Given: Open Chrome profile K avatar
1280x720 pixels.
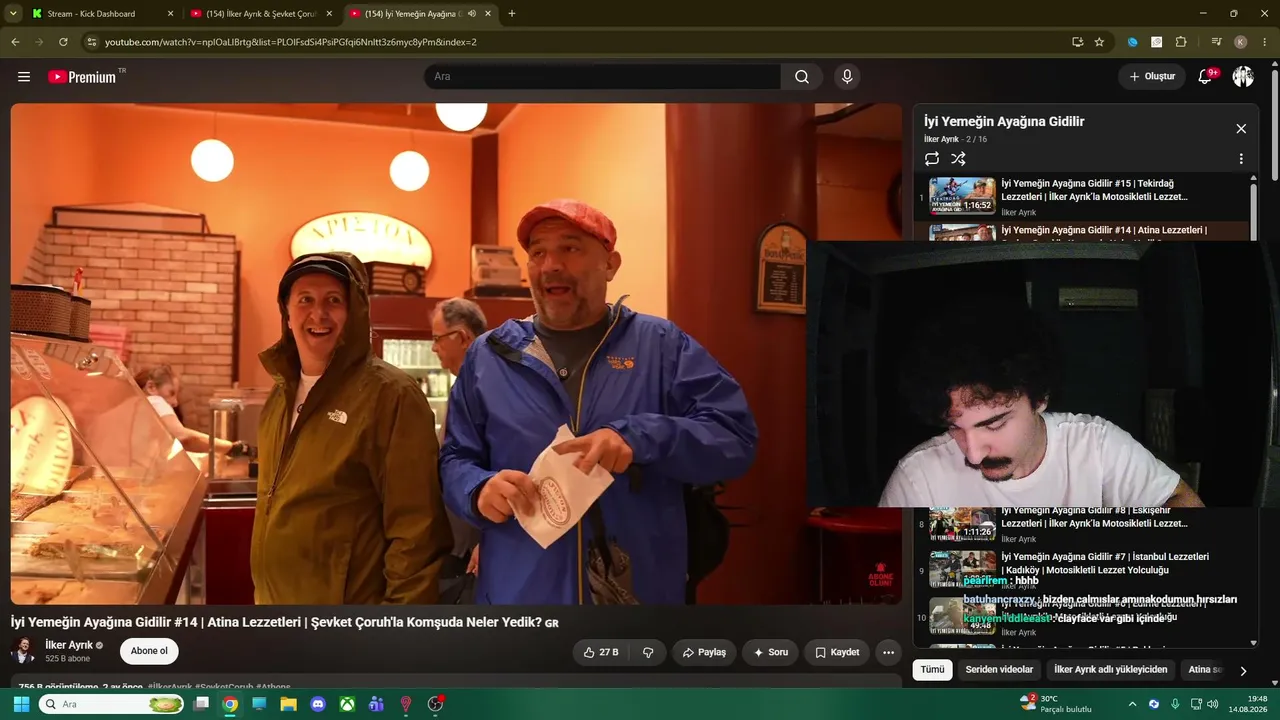Looking at the screenshot, I should coord(1240,42).
